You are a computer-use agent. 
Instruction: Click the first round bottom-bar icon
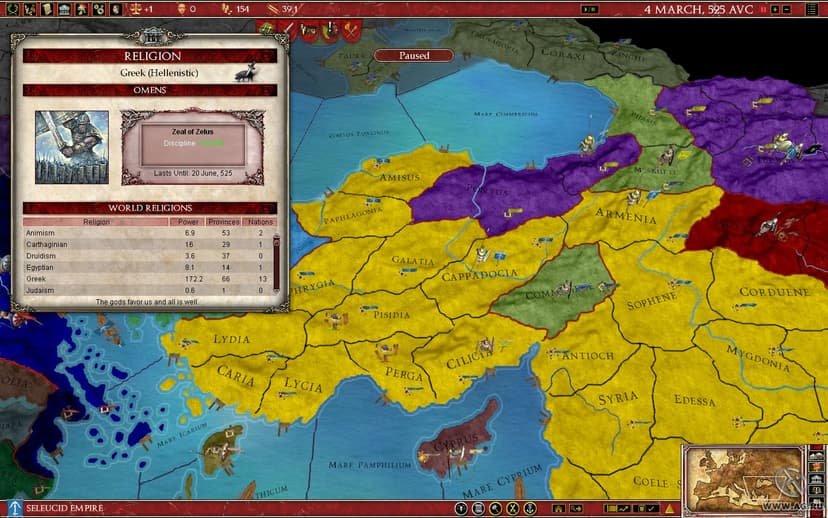[x=461, y=508]
